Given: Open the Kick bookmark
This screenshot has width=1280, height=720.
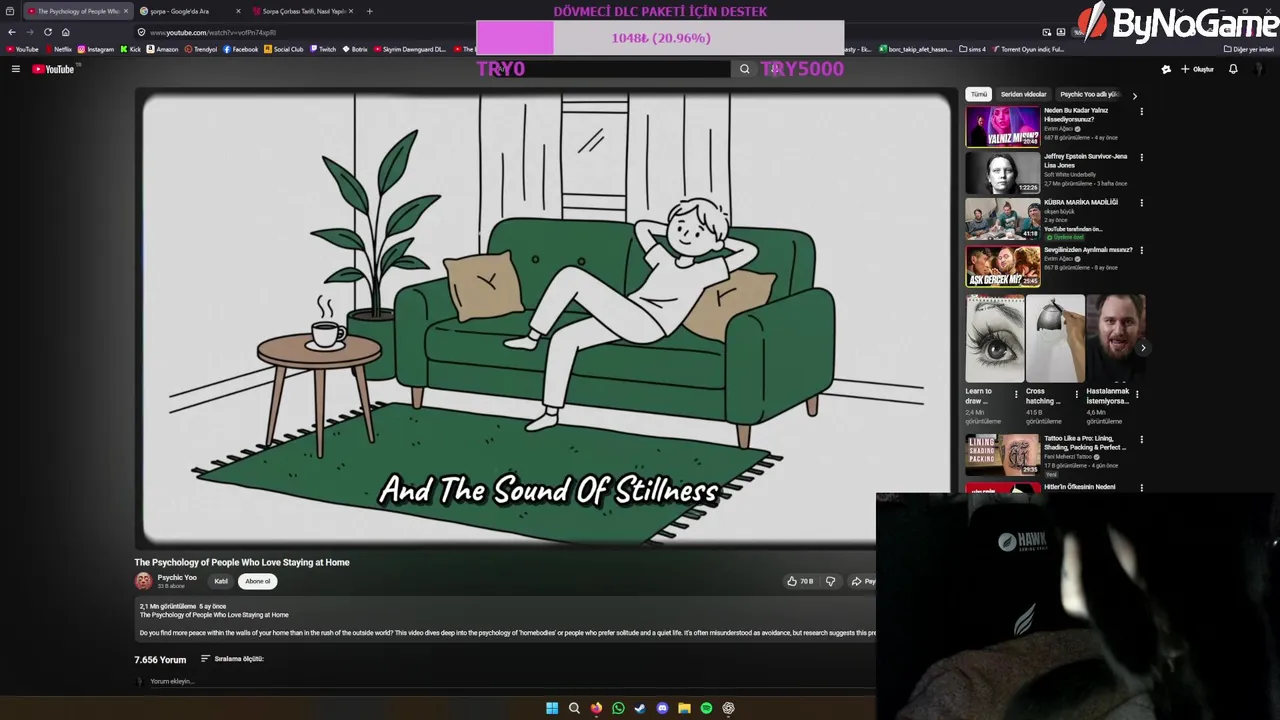Looking at the screenshot, I should [130, 49].
